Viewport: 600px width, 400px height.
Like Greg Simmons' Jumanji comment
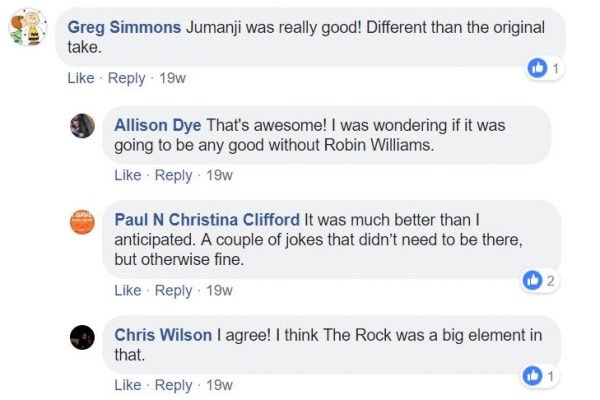(81, 78)
